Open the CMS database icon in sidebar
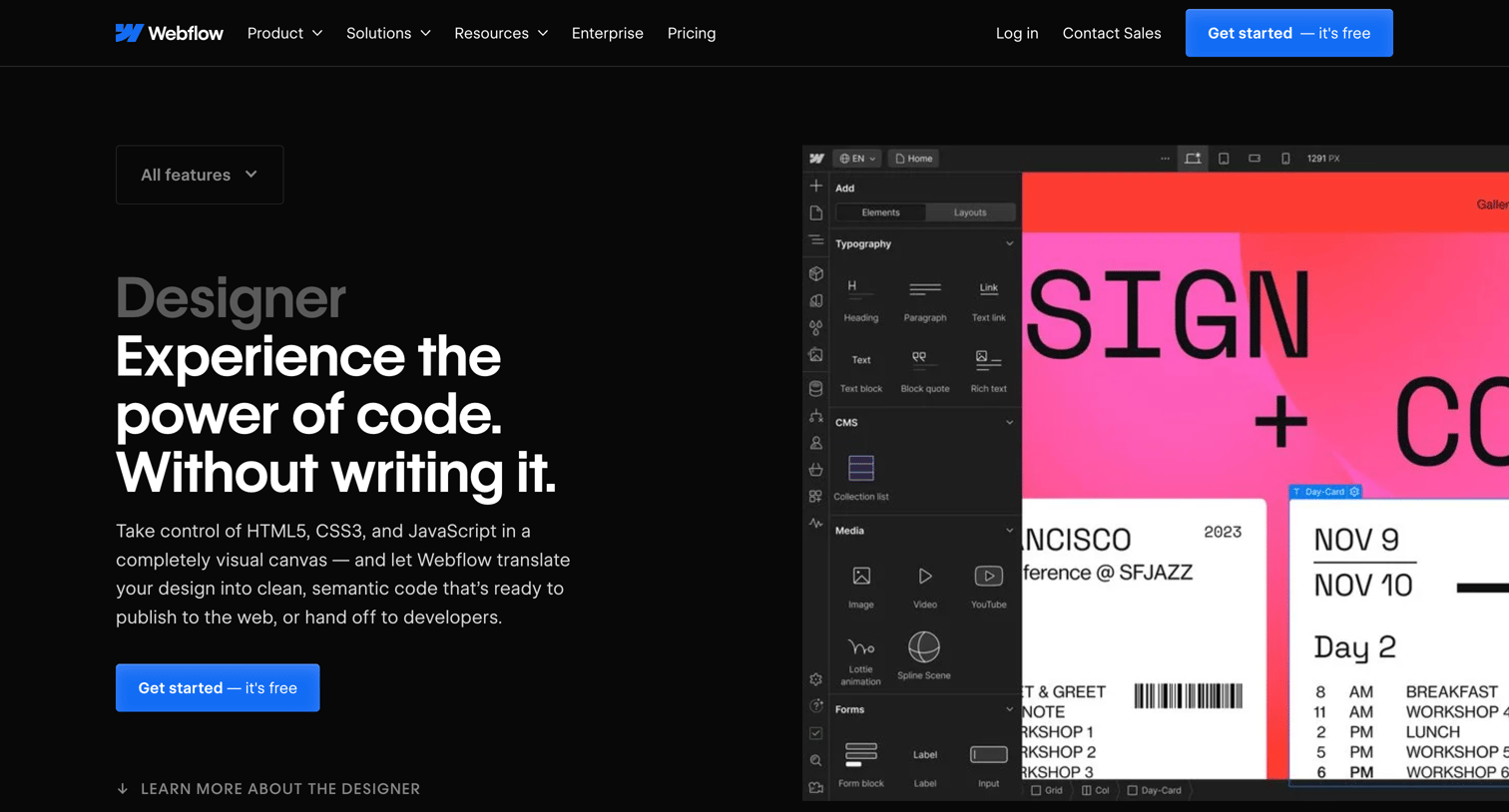The height and width of the screenshot is (812, 1509). pyautogui.click(x=815, y=388)
